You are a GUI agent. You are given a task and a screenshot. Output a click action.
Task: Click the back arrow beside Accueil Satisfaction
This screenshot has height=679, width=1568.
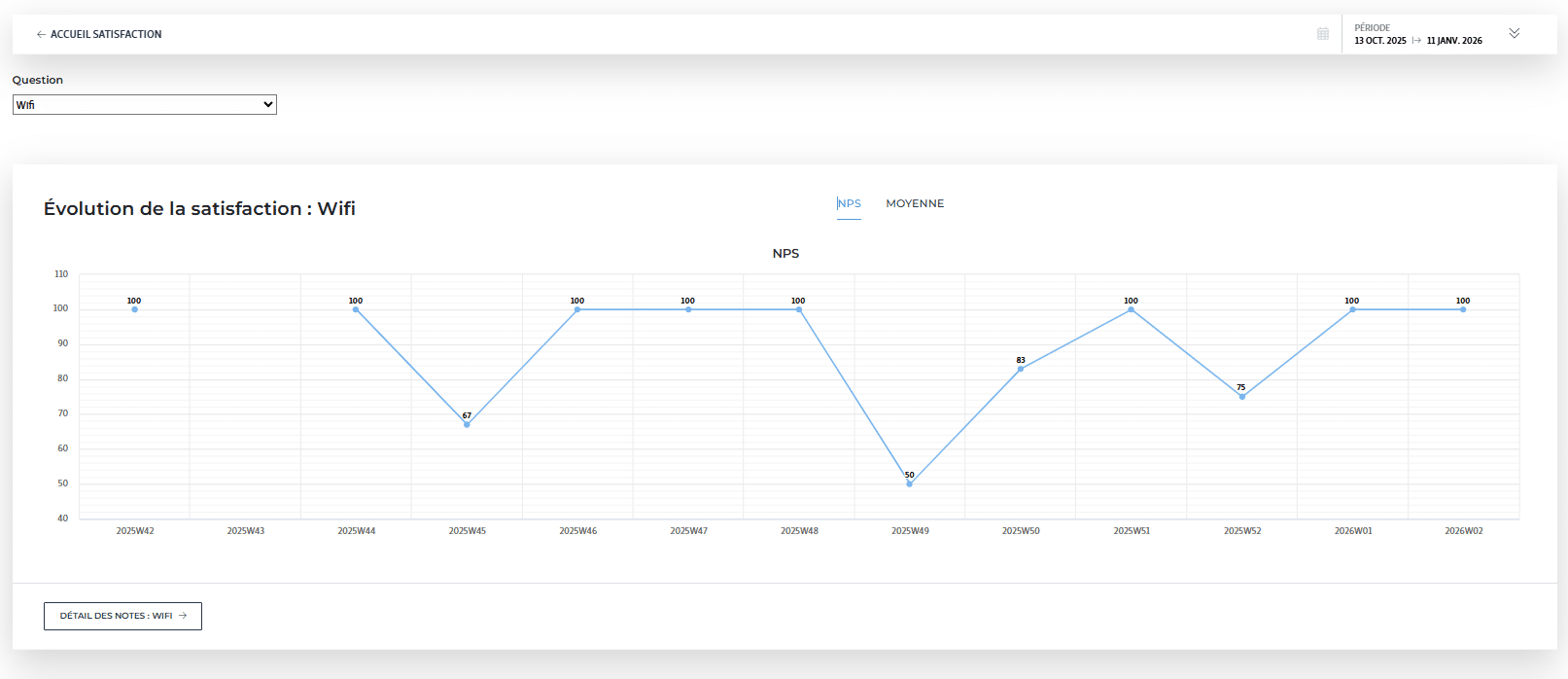tap(41, 34)
